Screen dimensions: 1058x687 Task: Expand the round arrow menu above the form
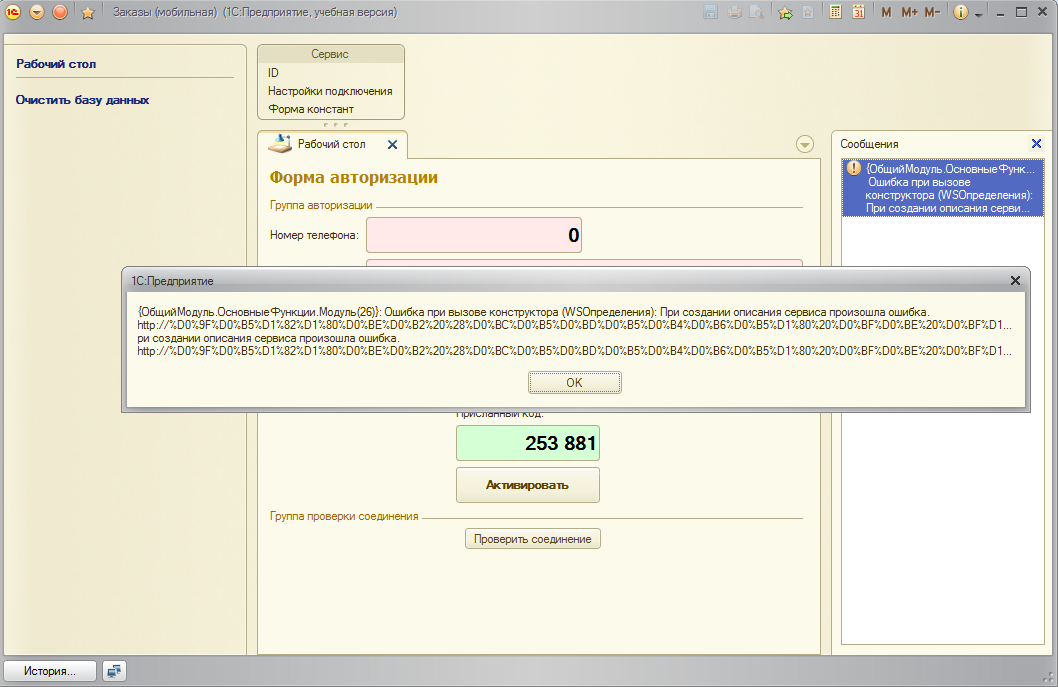coord(805,144)
